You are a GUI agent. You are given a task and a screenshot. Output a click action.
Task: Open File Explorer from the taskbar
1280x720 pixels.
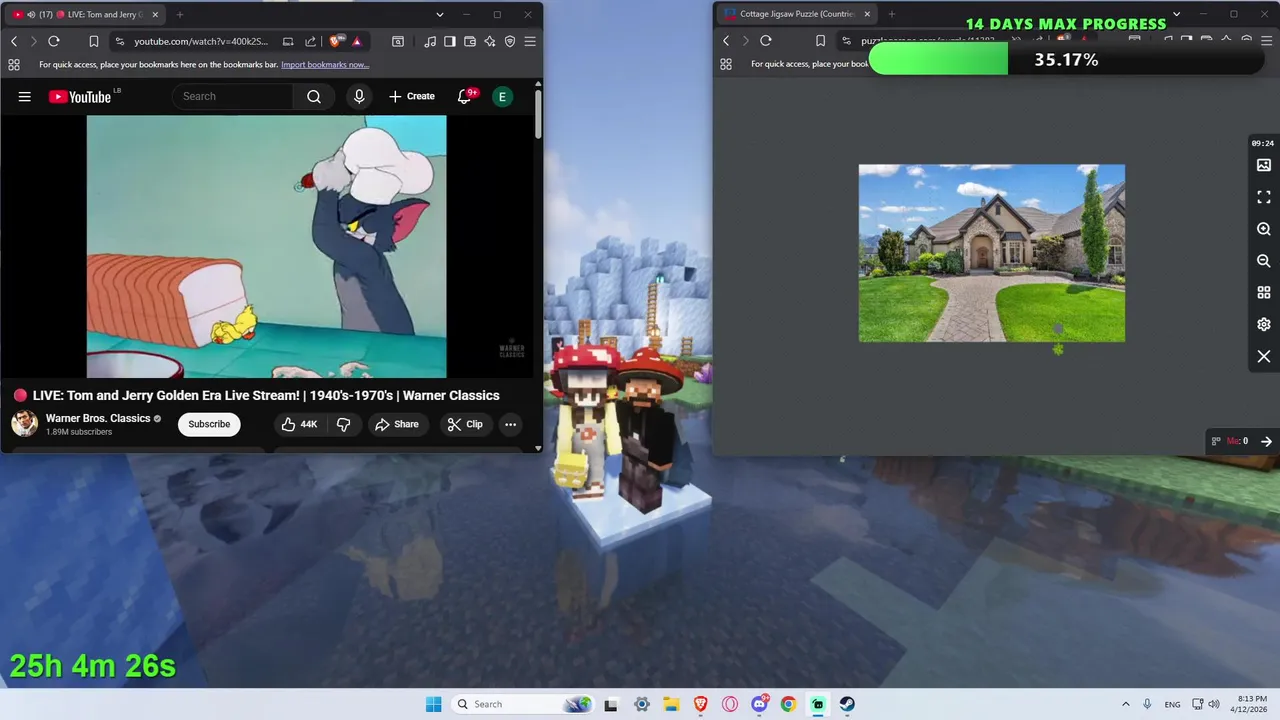pos(671,704)
